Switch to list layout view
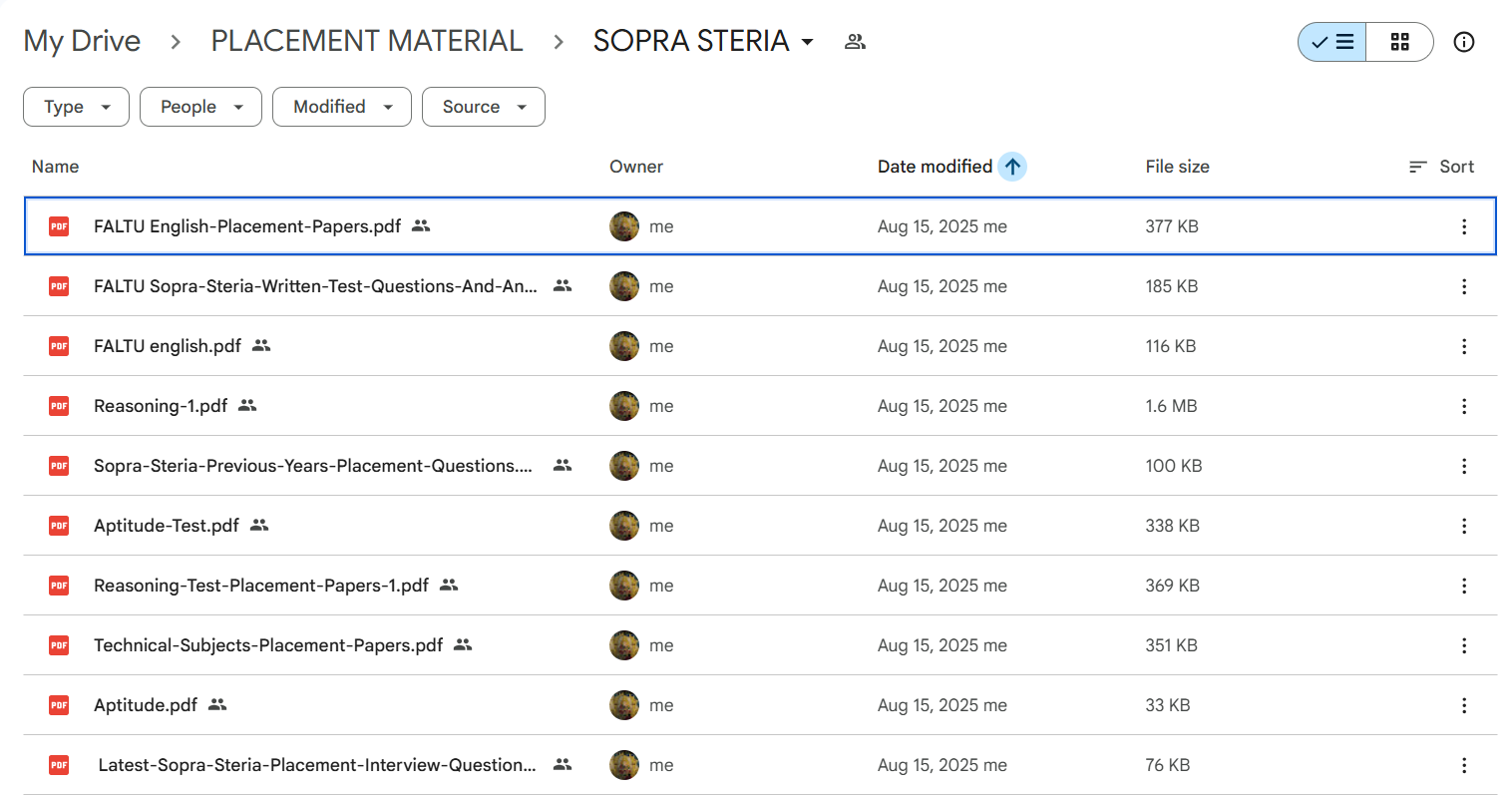Screen dimensions: 1512x795 (1332, 42)
